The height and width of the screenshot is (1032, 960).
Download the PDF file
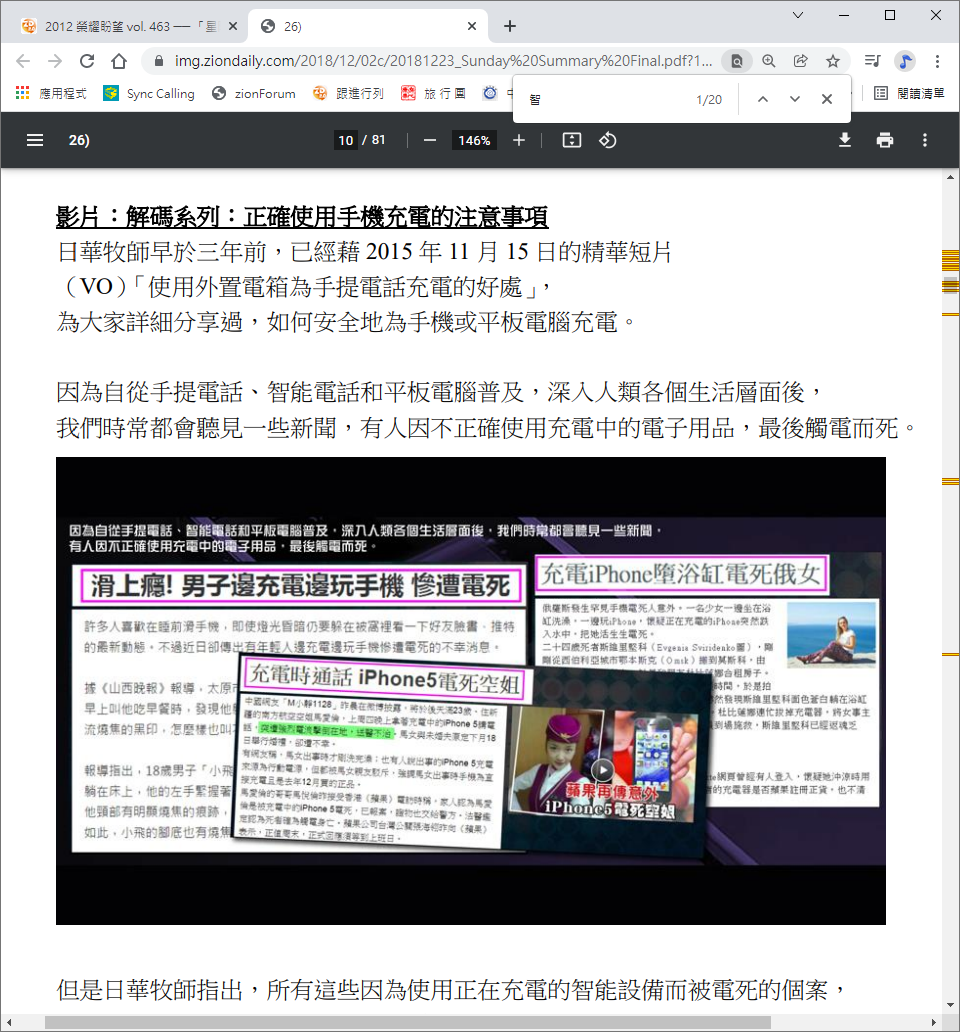coord(845,140)
